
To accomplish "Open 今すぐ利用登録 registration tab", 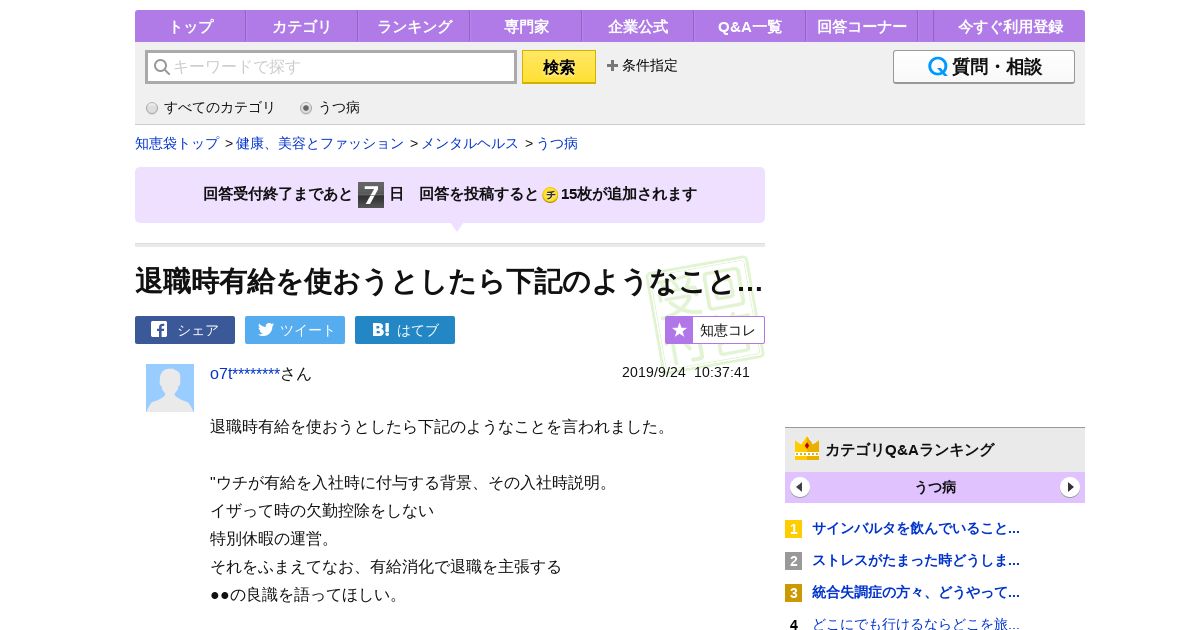I will [1010, 26].
